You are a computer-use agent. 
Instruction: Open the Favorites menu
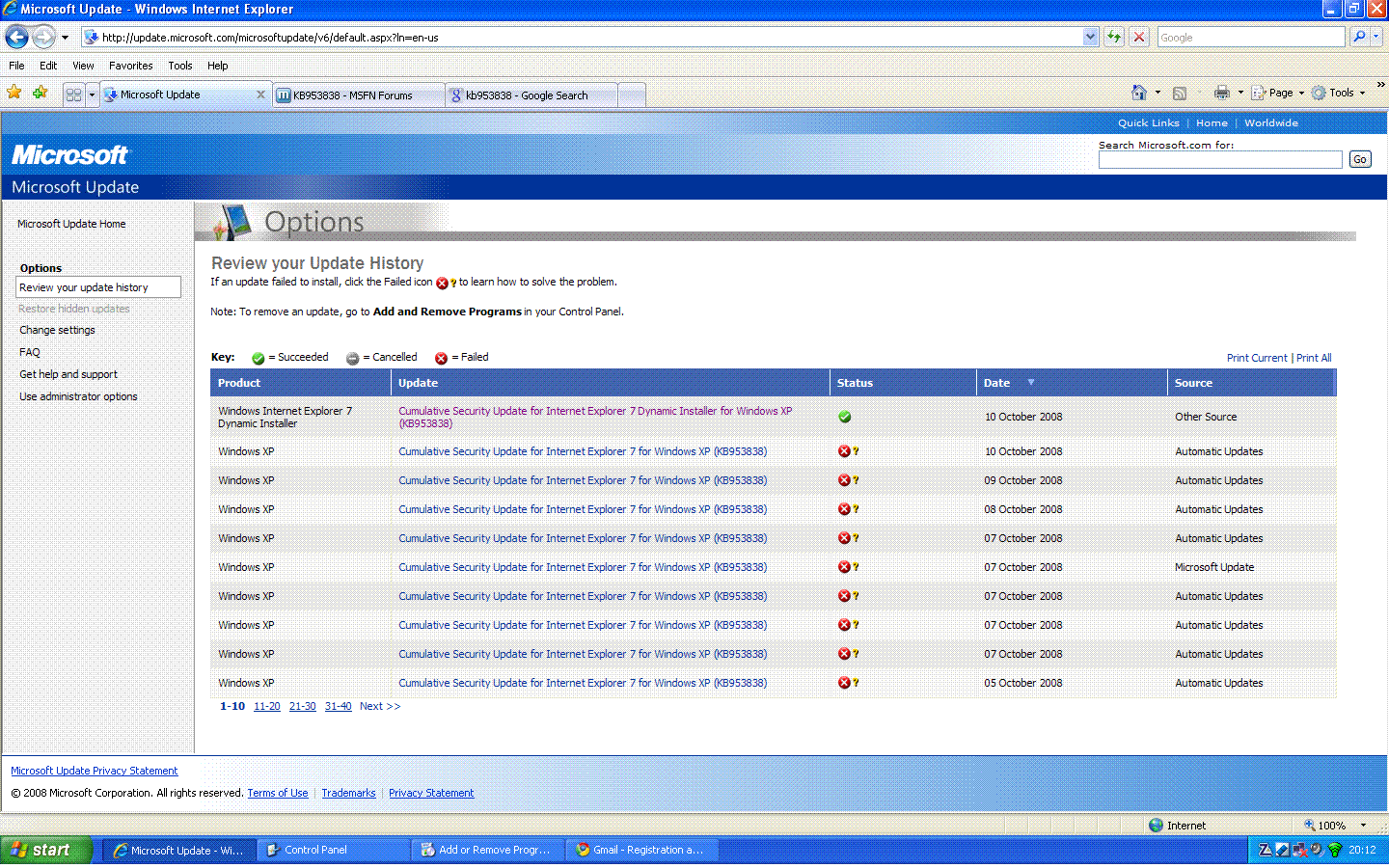click(130, 66)
